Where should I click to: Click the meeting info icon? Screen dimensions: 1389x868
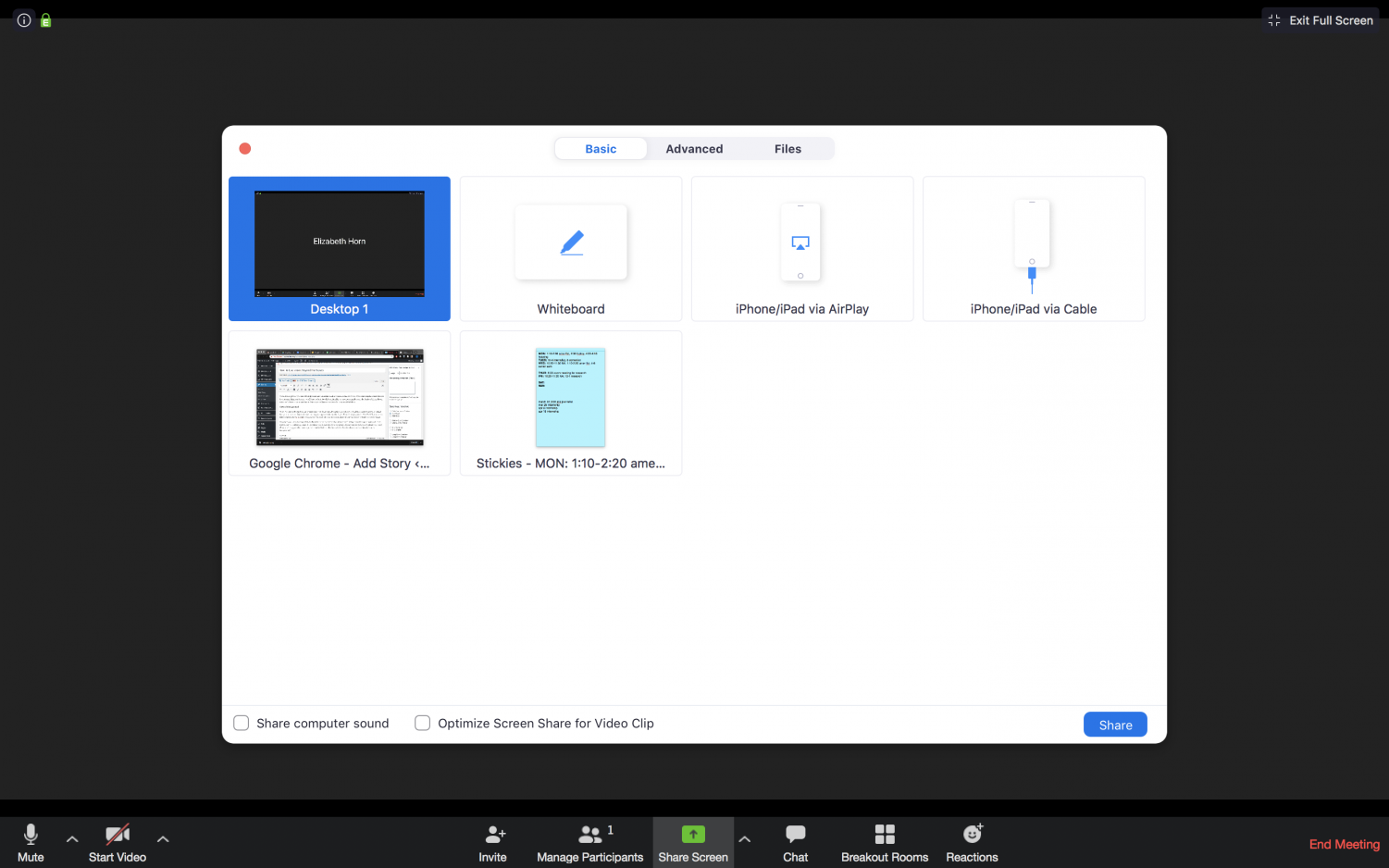click(24, 20)
